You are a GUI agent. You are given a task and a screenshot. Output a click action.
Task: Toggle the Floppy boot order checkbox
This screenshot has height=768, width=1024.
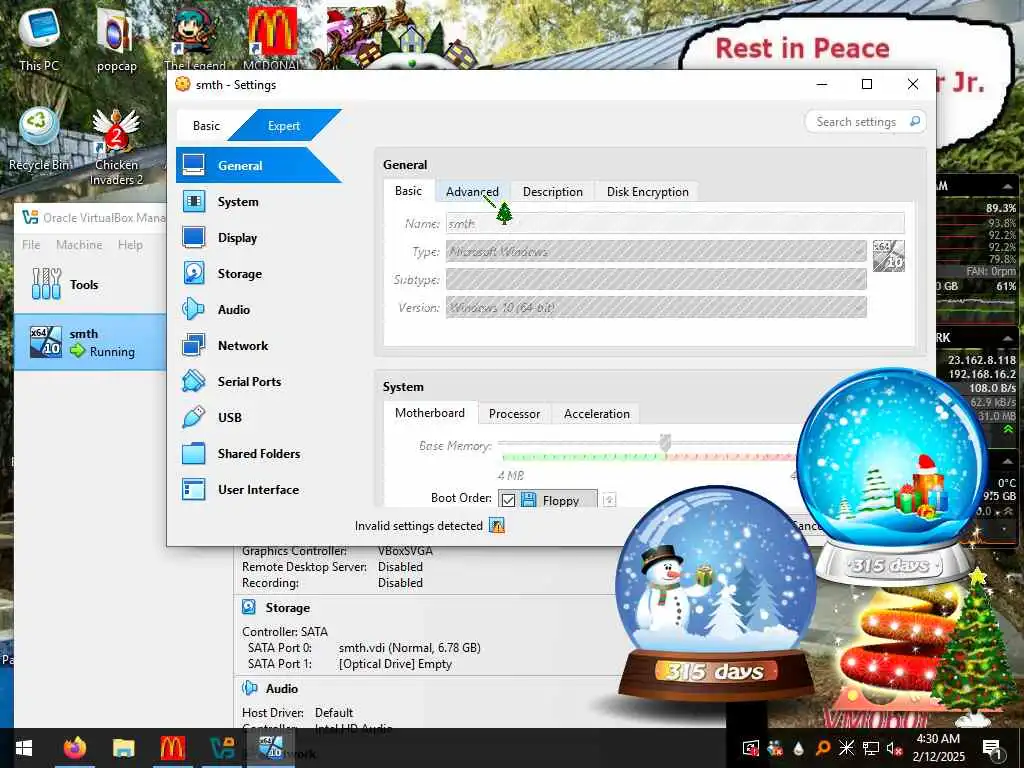pyautogui.click(x=508, y=500)
